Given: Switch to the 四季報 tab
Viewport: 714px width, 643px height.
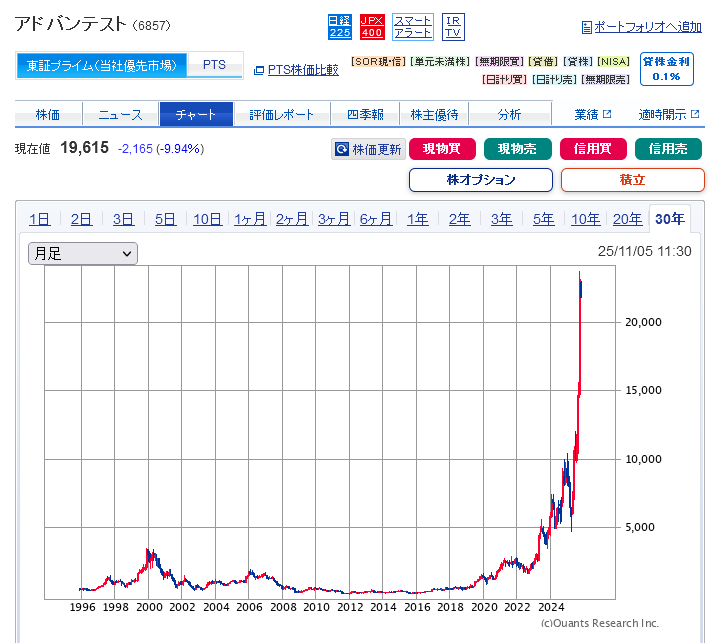Looking at the screenshot, I should pyautogui.click(x=365, y=115).
